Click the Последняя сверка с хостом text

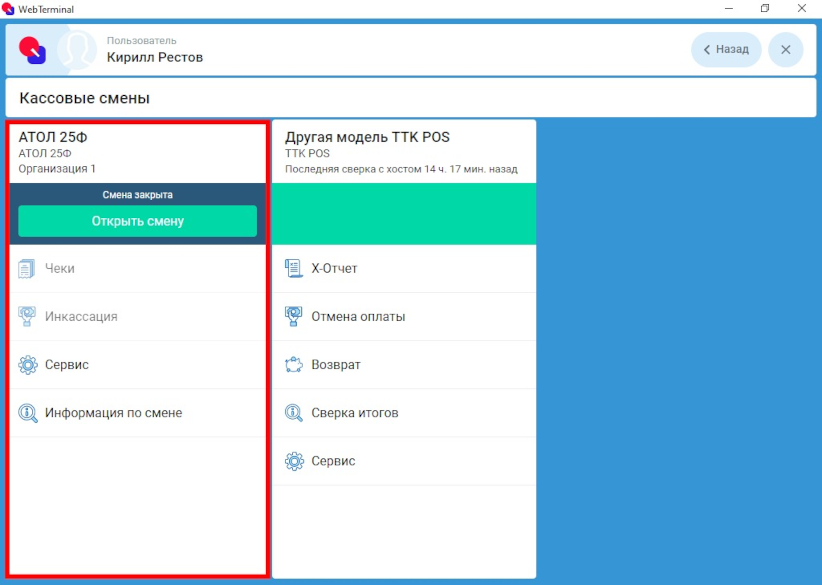pos(401,169)
